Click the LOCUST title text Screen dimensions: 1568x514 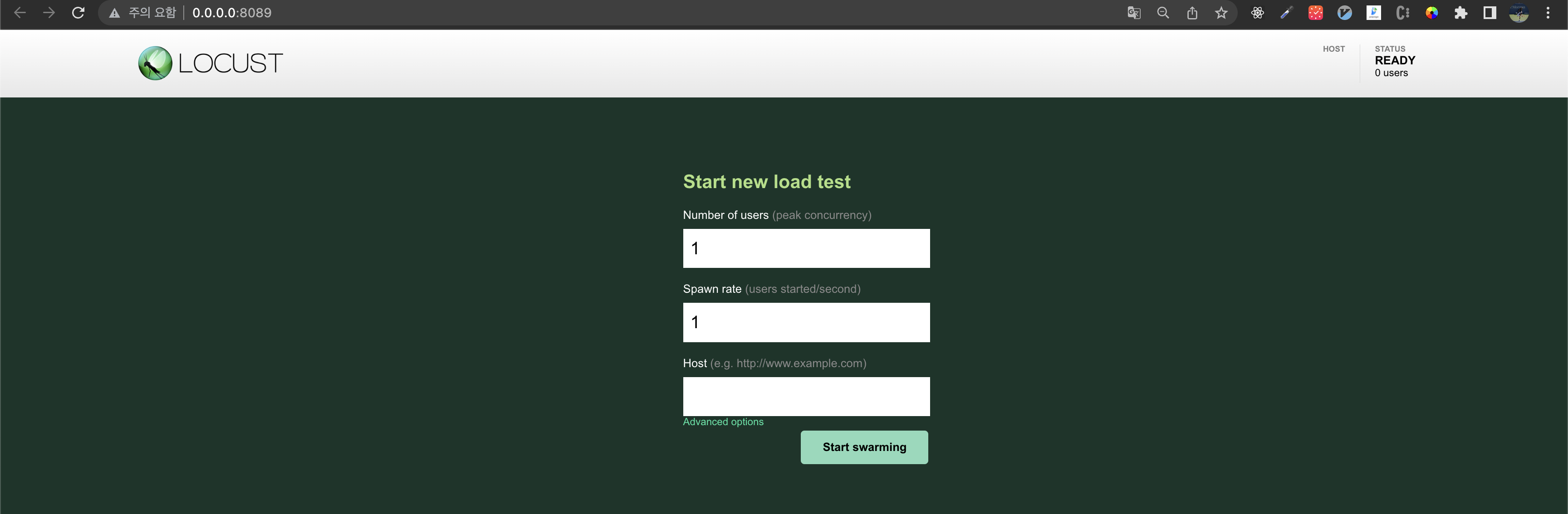click(x=230, y=63)
